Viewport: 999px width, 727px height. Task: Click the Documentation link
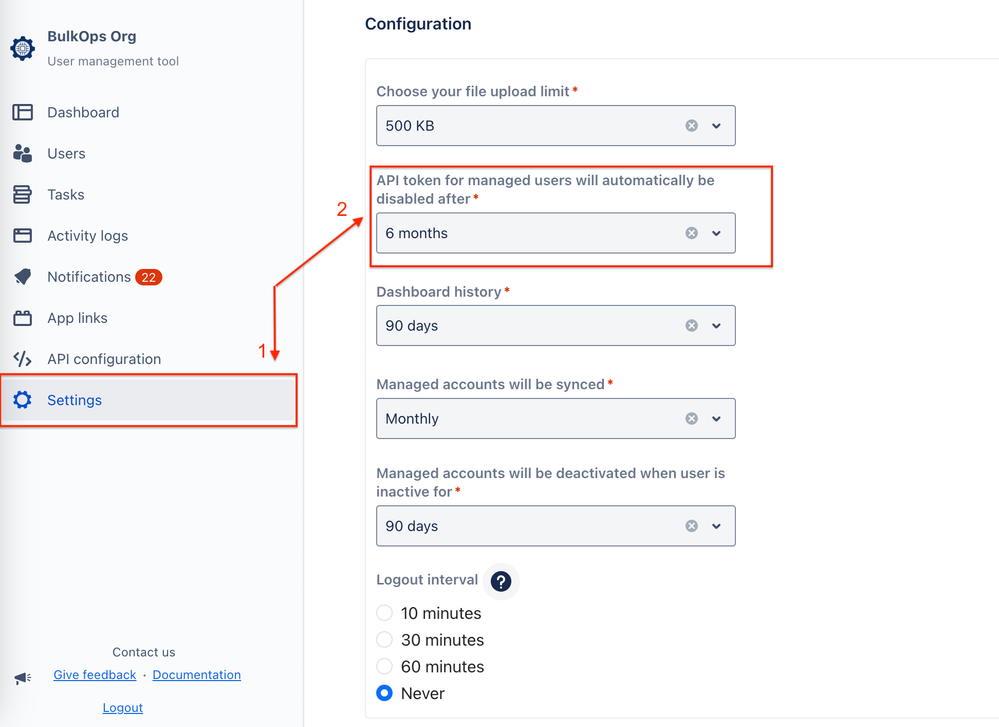[x=196, y=675]
